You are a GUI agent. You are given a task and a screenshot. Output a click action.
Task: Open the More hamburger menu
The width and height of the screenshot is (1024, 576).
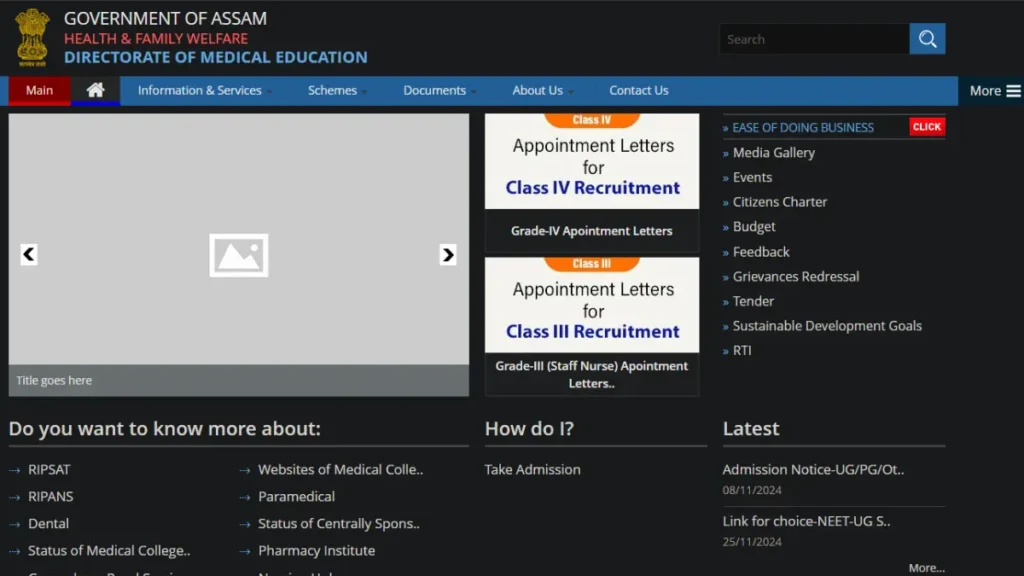[994, 90]
